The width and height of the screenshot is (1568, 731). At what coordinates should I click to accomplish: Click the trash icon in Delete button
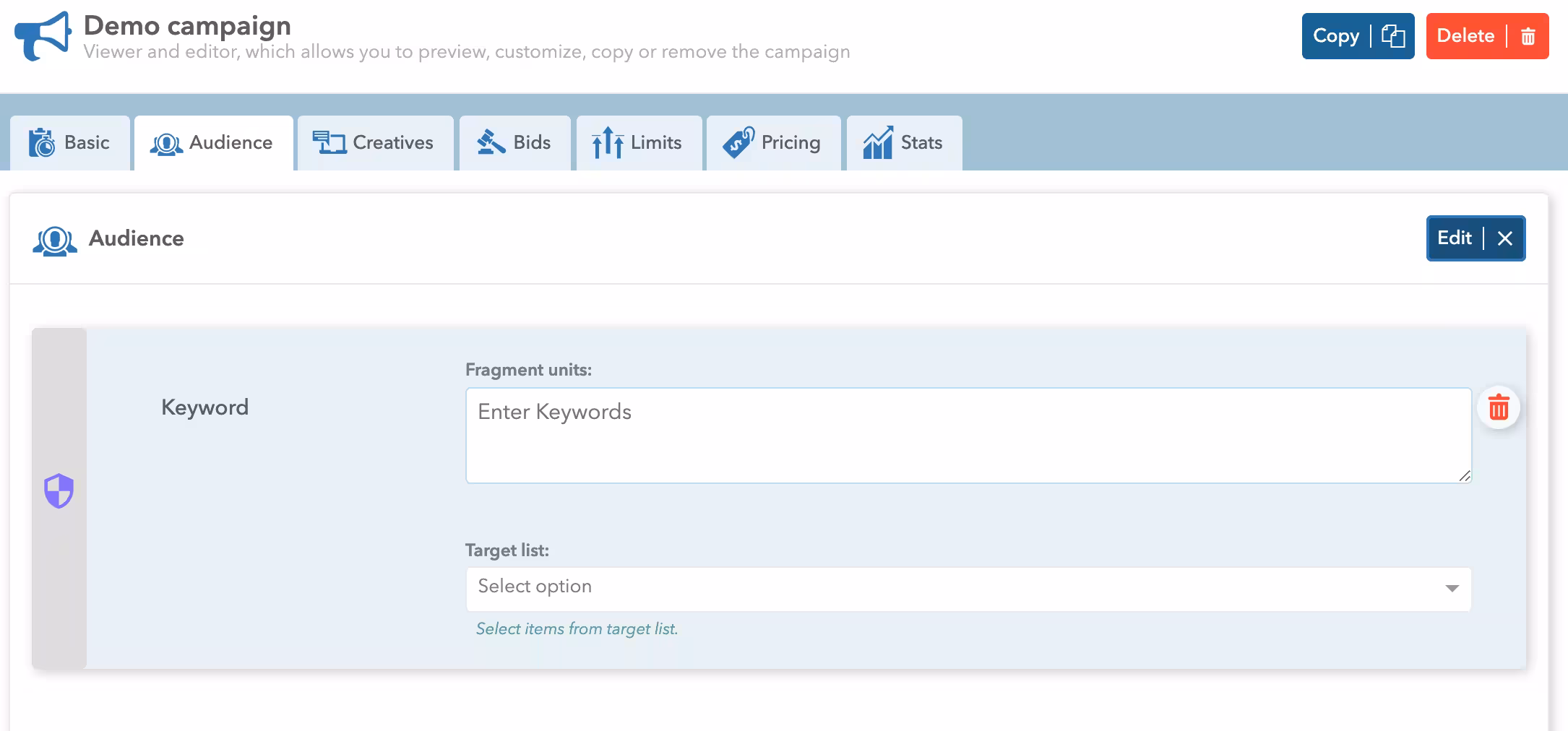(1528, 36)
